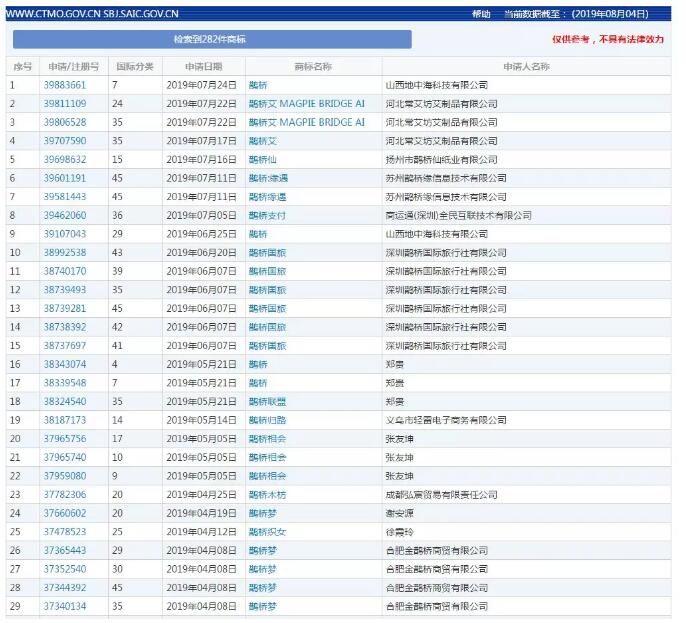Select applicant 成都弘宸贸易有限责任公司
Viewport: 686px width, 623px height.
[x=441, y=494]
